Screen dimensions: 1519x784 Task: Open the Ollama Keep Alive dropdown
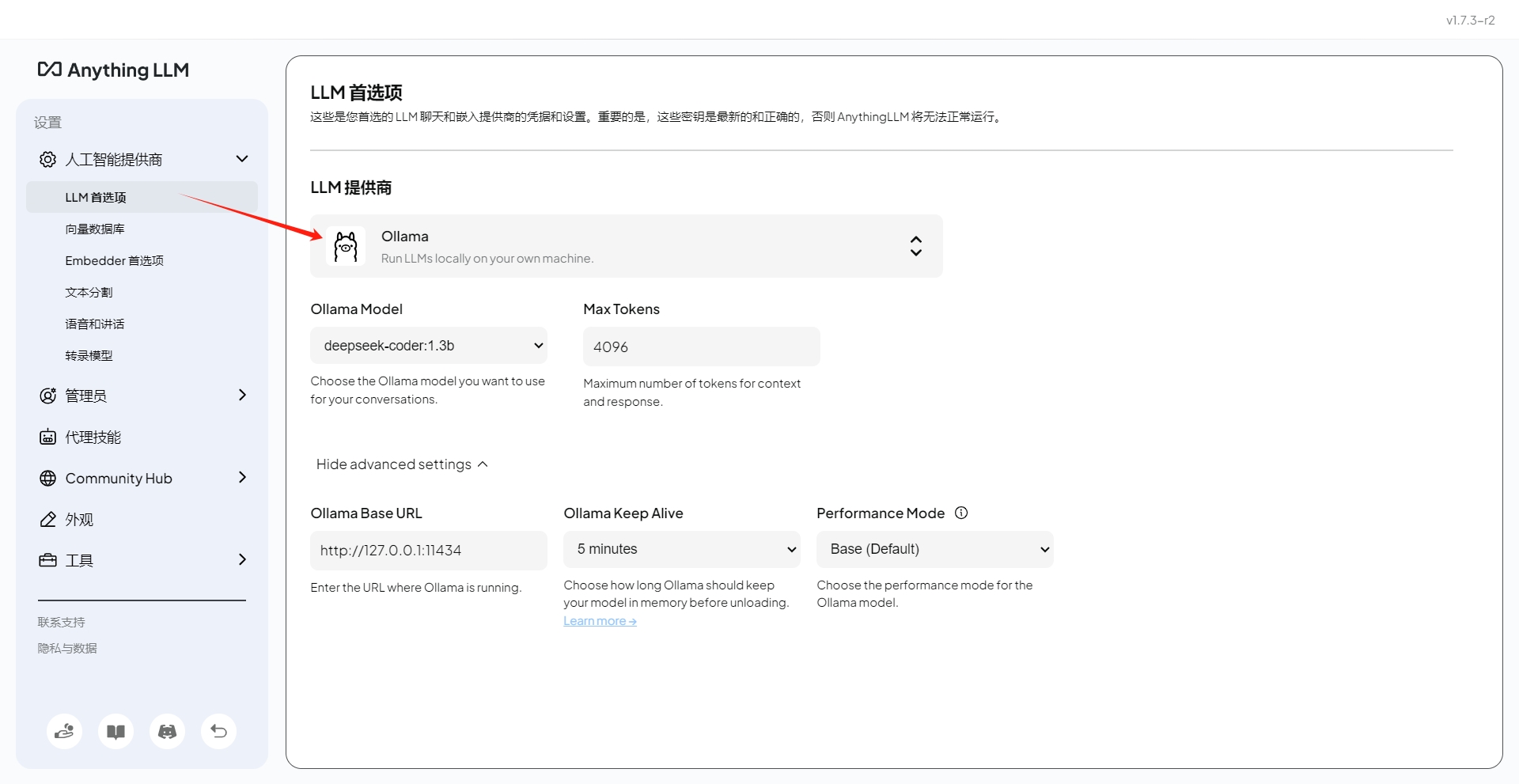(x=682, y=549)
